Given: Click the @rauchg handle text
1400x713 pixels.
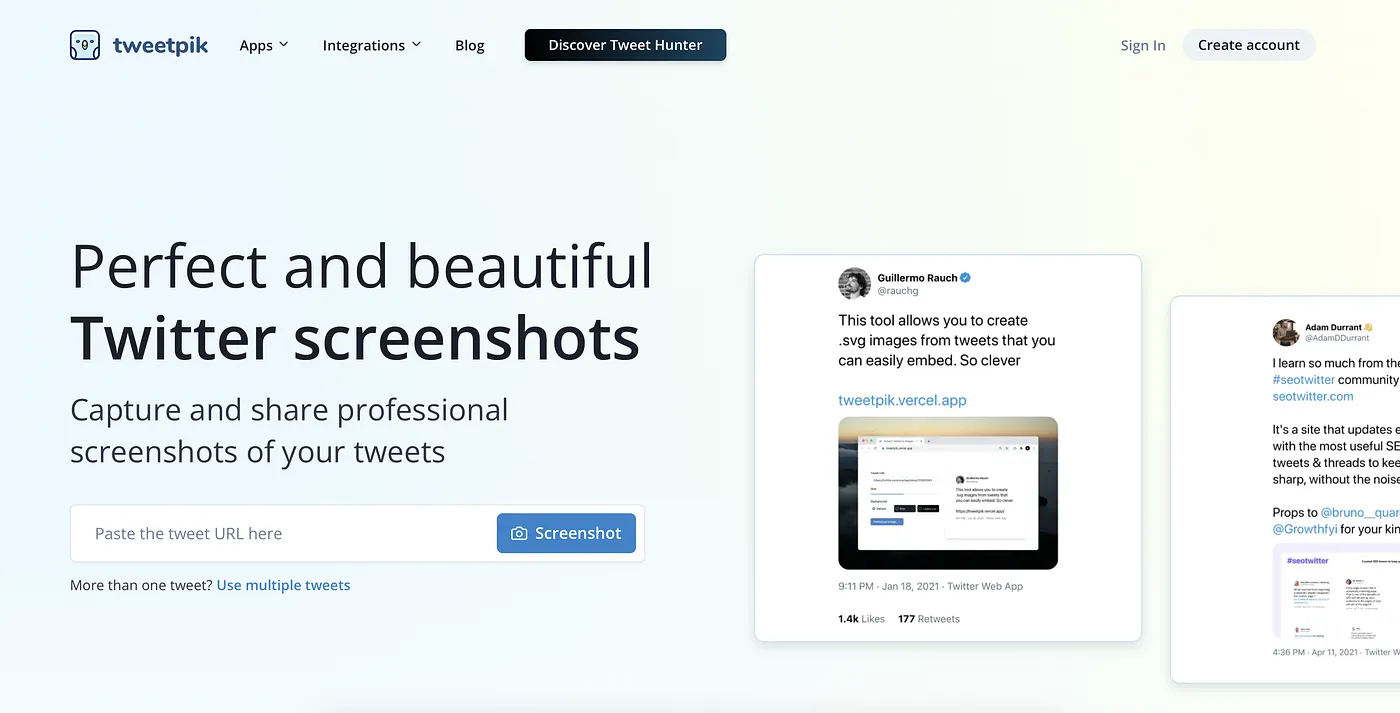Looking at the screenshot, I should [x=898, y=291].
